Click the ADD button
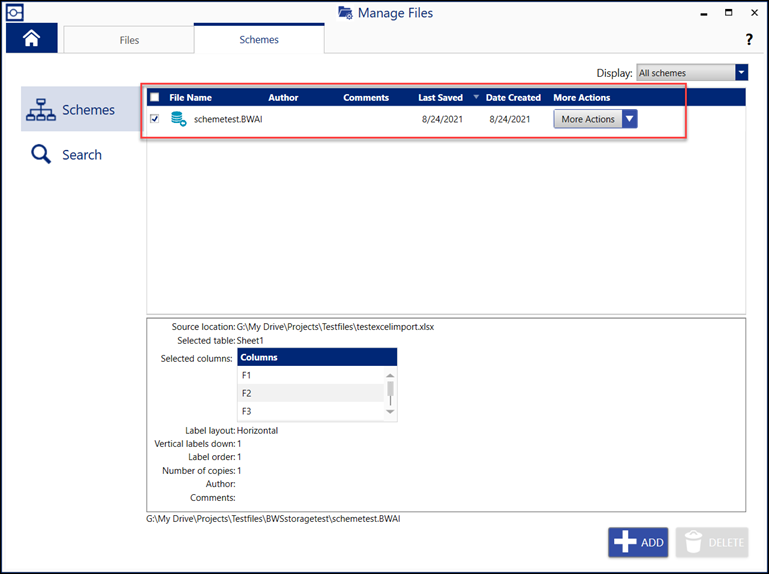This screenshot has width=769, height=574. point(638,542)
